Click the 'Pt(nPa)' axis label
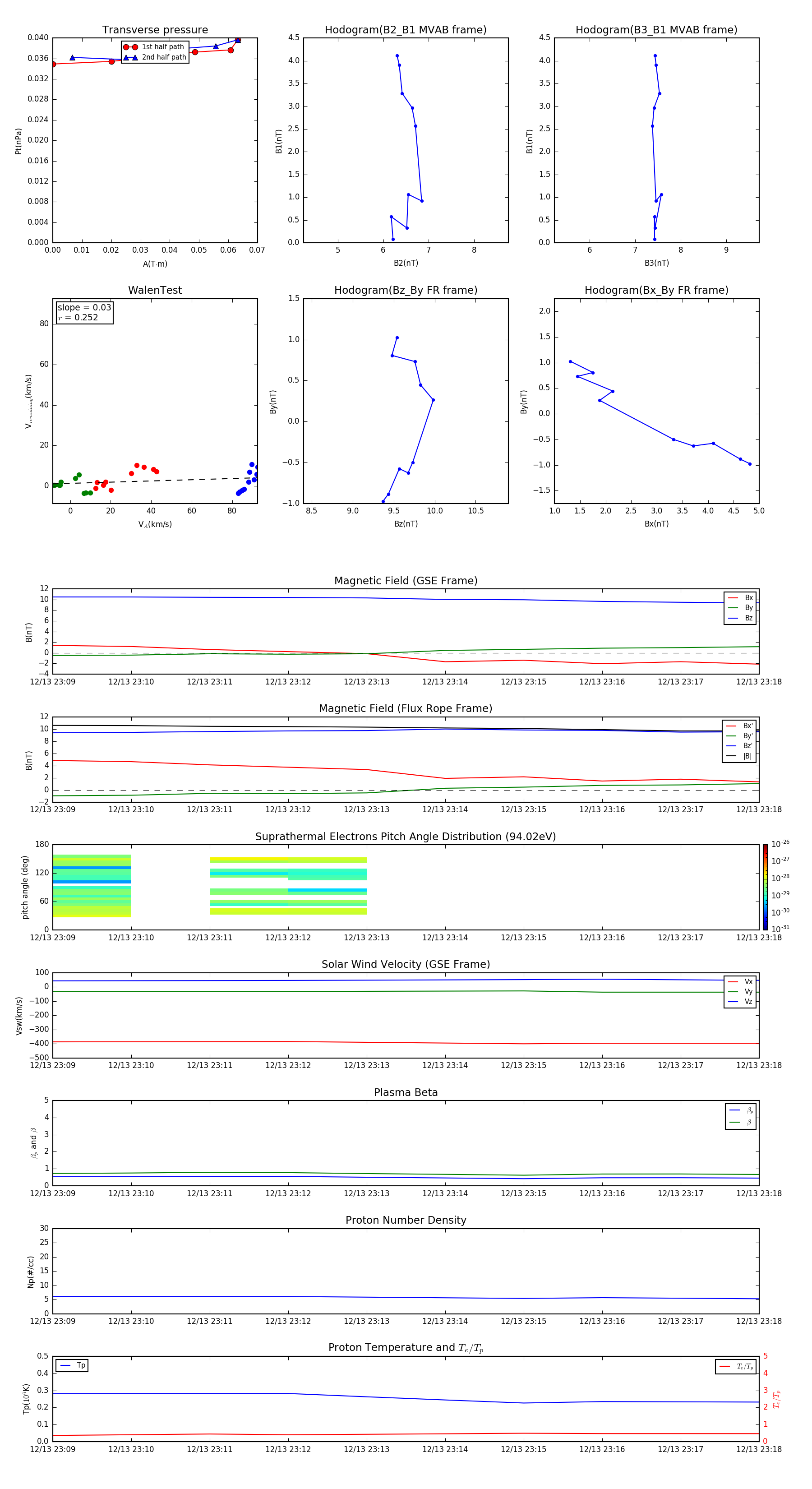Viewport: 812px width, 1489px height. (x=18, y=141)
